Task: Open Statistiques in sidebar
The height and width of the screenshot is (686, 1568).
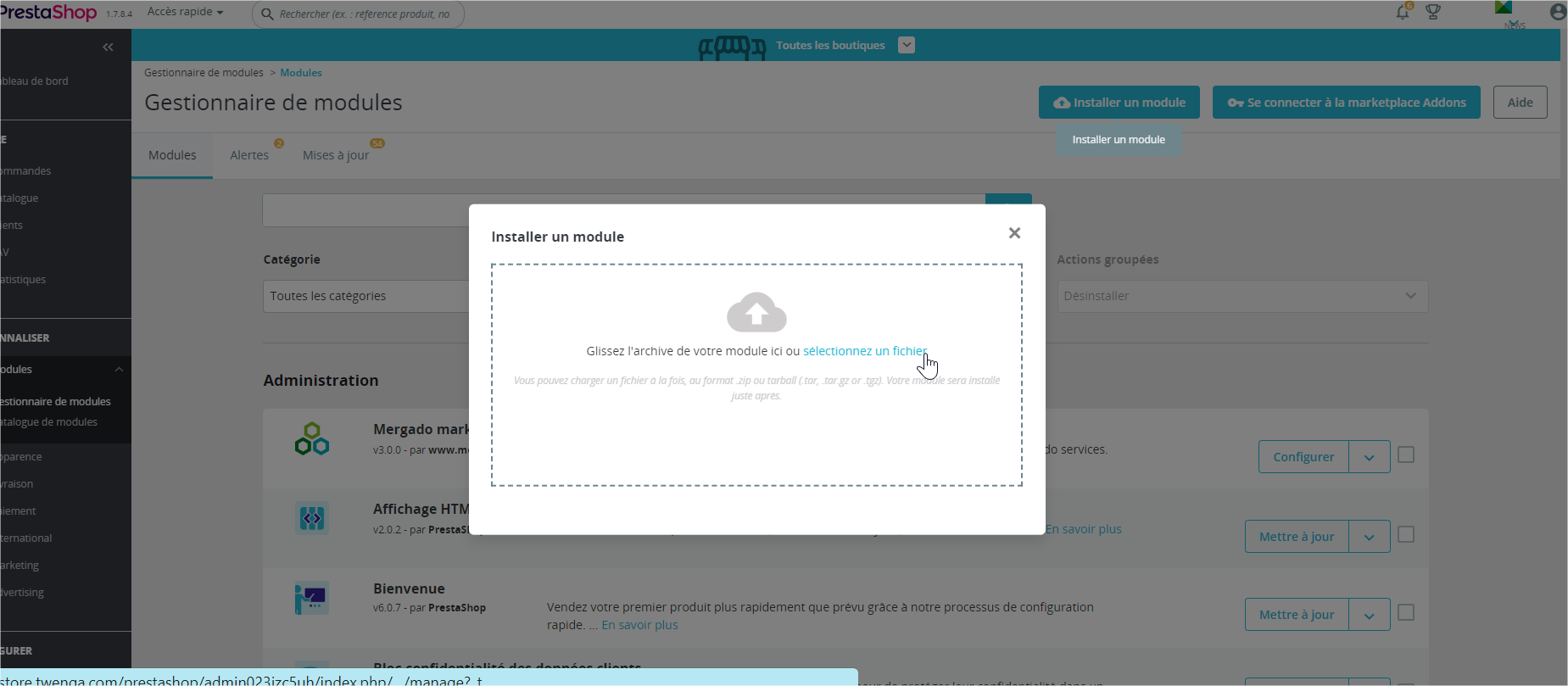Action: pos(24,280)
